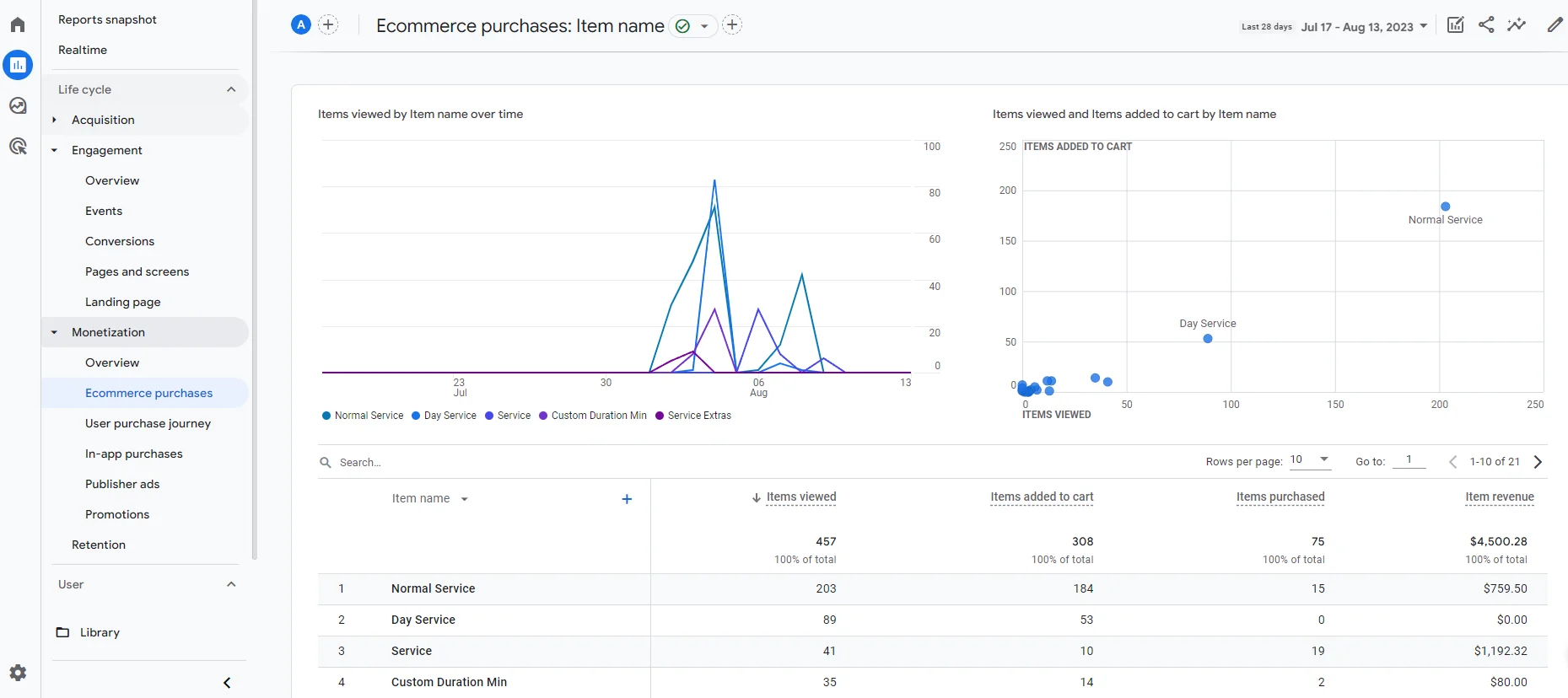Collapse the Life cycle section
Image resolution: width=1568 pixels, height=698 pixels.
(231, 89)
